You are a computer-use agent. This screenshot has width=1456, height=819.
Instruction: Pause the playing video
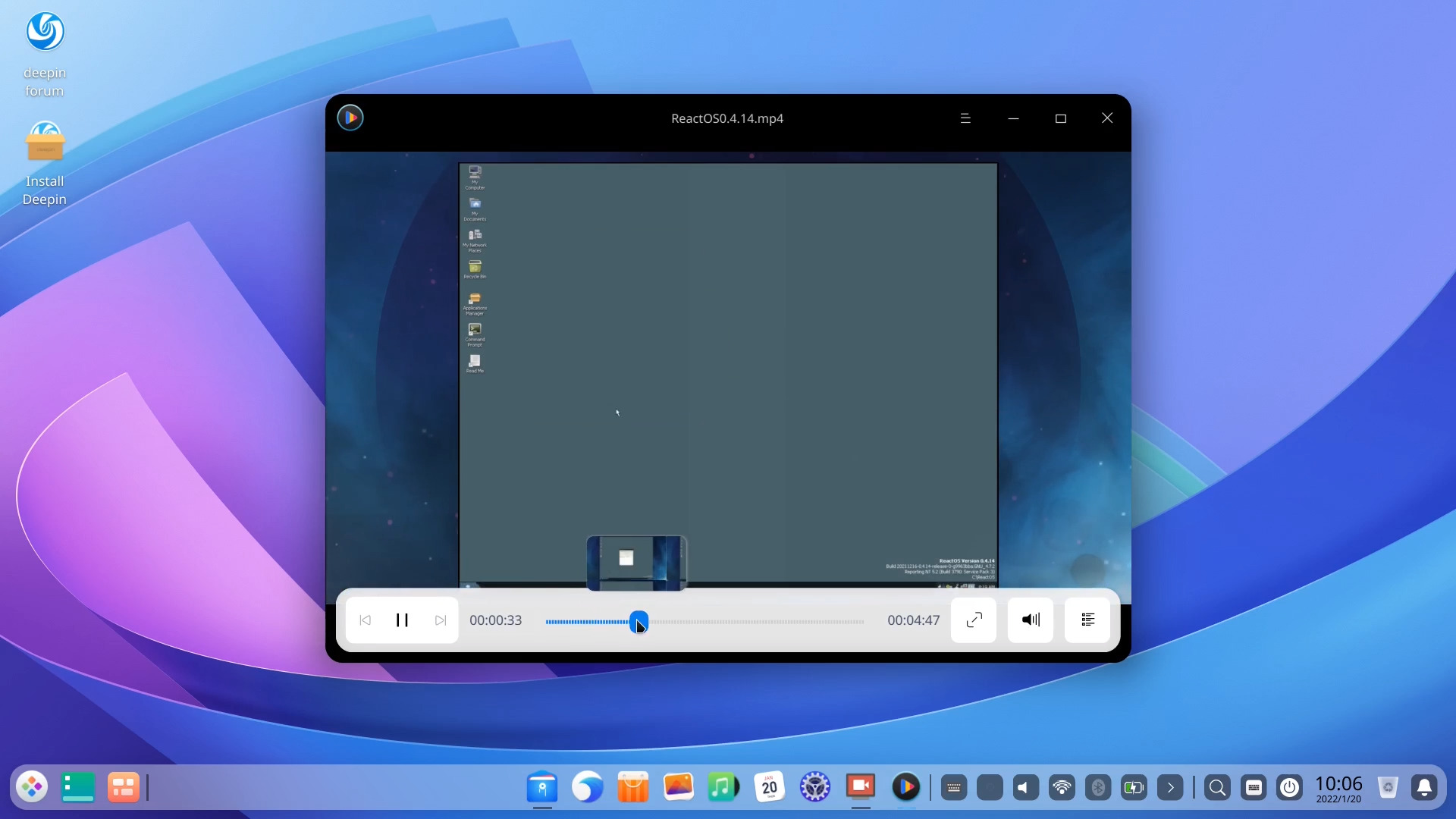(x=402, y=620)
